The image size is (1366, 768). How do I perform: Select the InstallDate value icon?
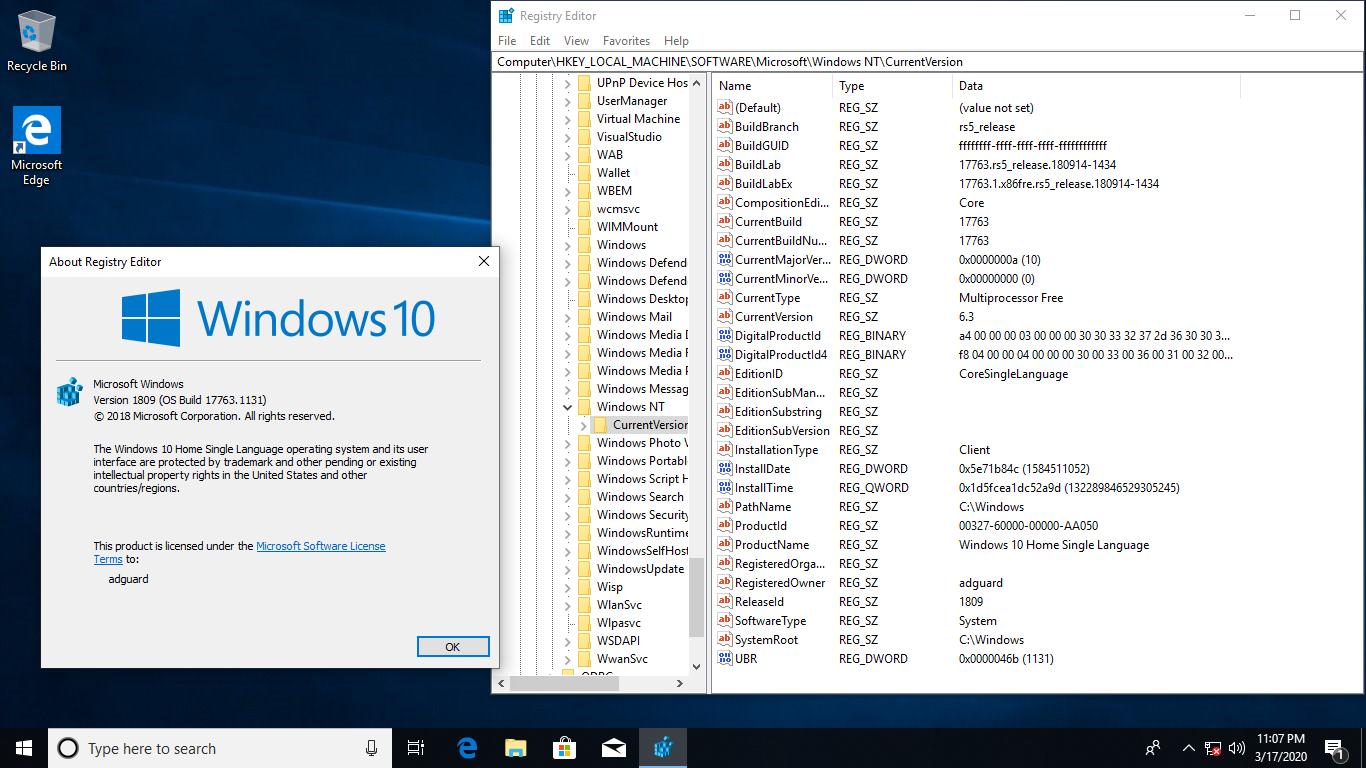(x=725, y=469)
